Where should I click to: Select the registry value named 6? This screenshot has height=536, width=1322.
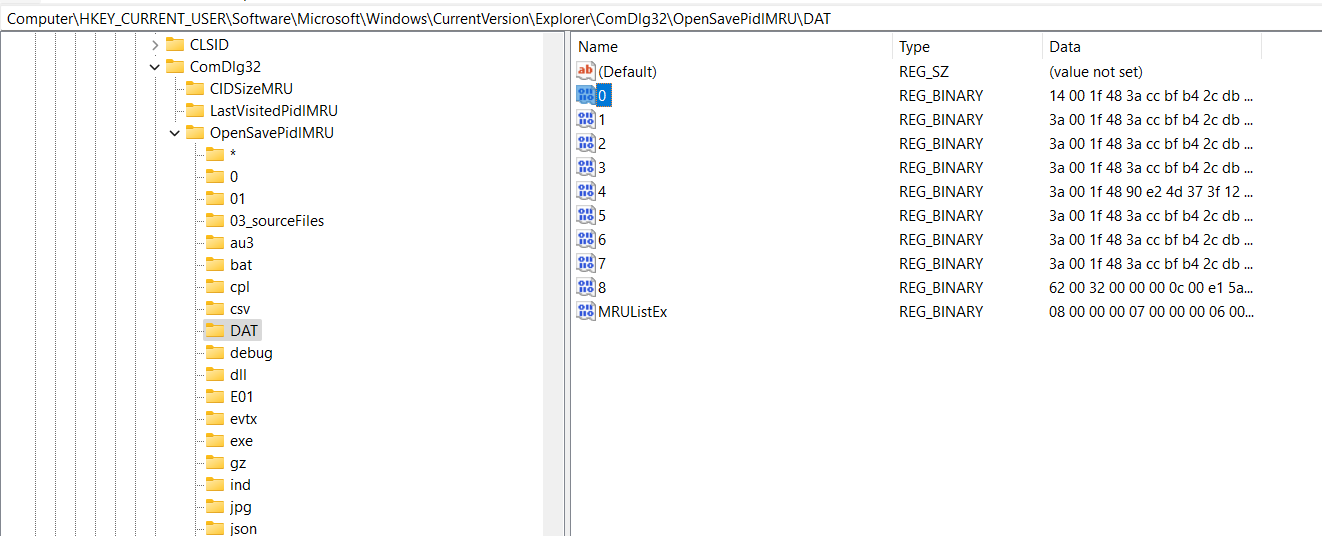[x=602, y=239]
